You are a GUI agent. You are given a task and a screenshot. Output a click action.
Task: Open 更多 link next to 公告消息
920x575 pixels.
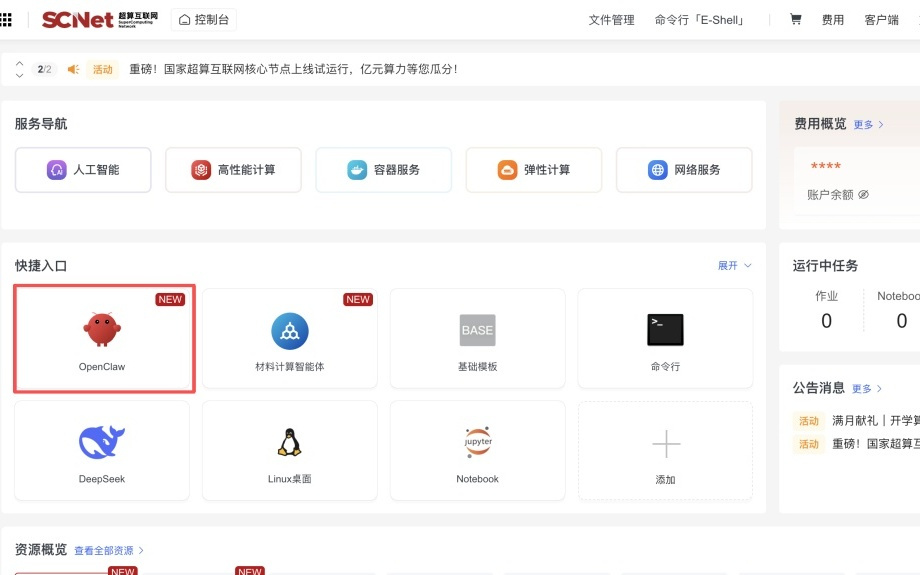point(867,389)
